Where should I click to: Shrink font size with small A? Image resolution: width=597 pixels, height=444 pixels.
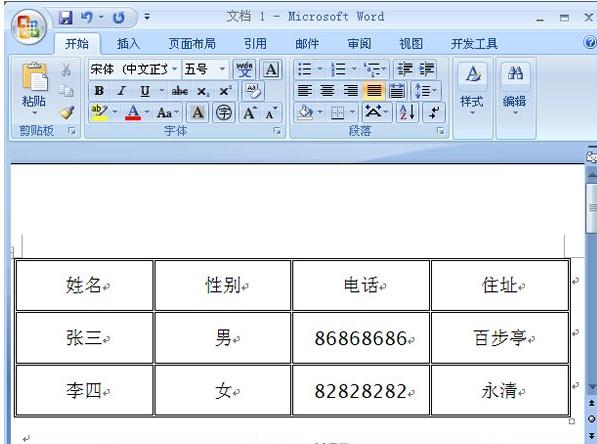(271, 113)
